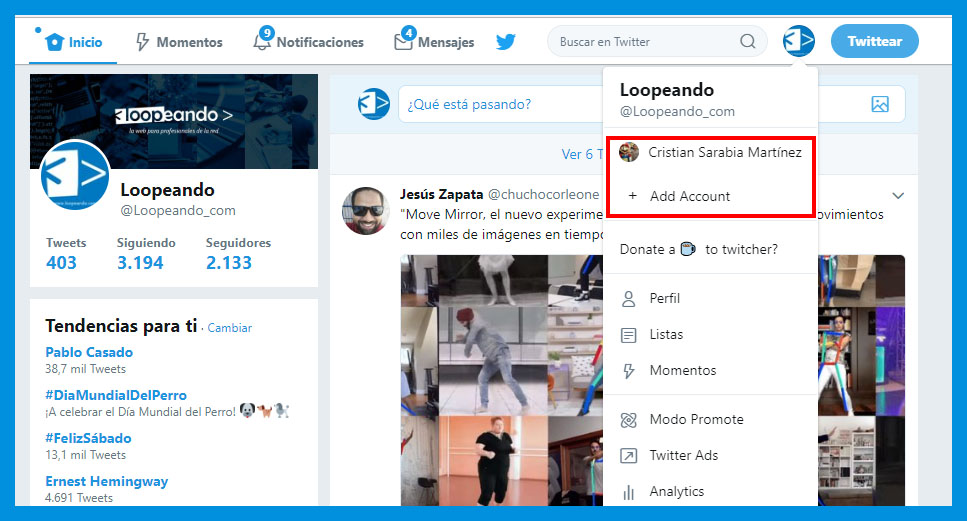967x521 pixels.
Task: Select Analytics menu entry
Action: 710,491
